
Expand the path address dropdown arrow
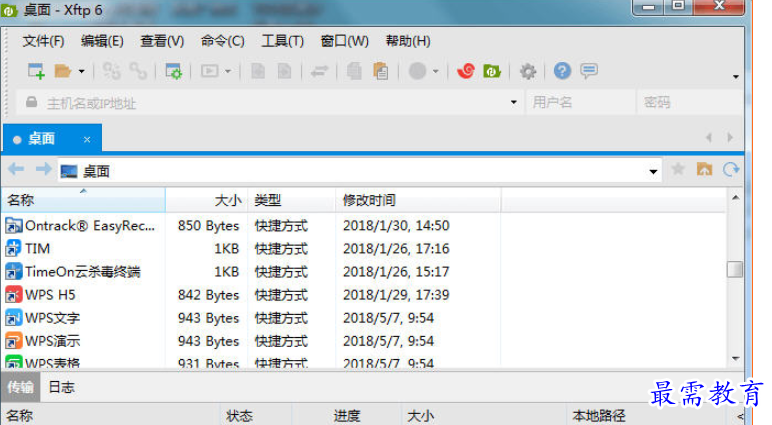click(653, 172)
